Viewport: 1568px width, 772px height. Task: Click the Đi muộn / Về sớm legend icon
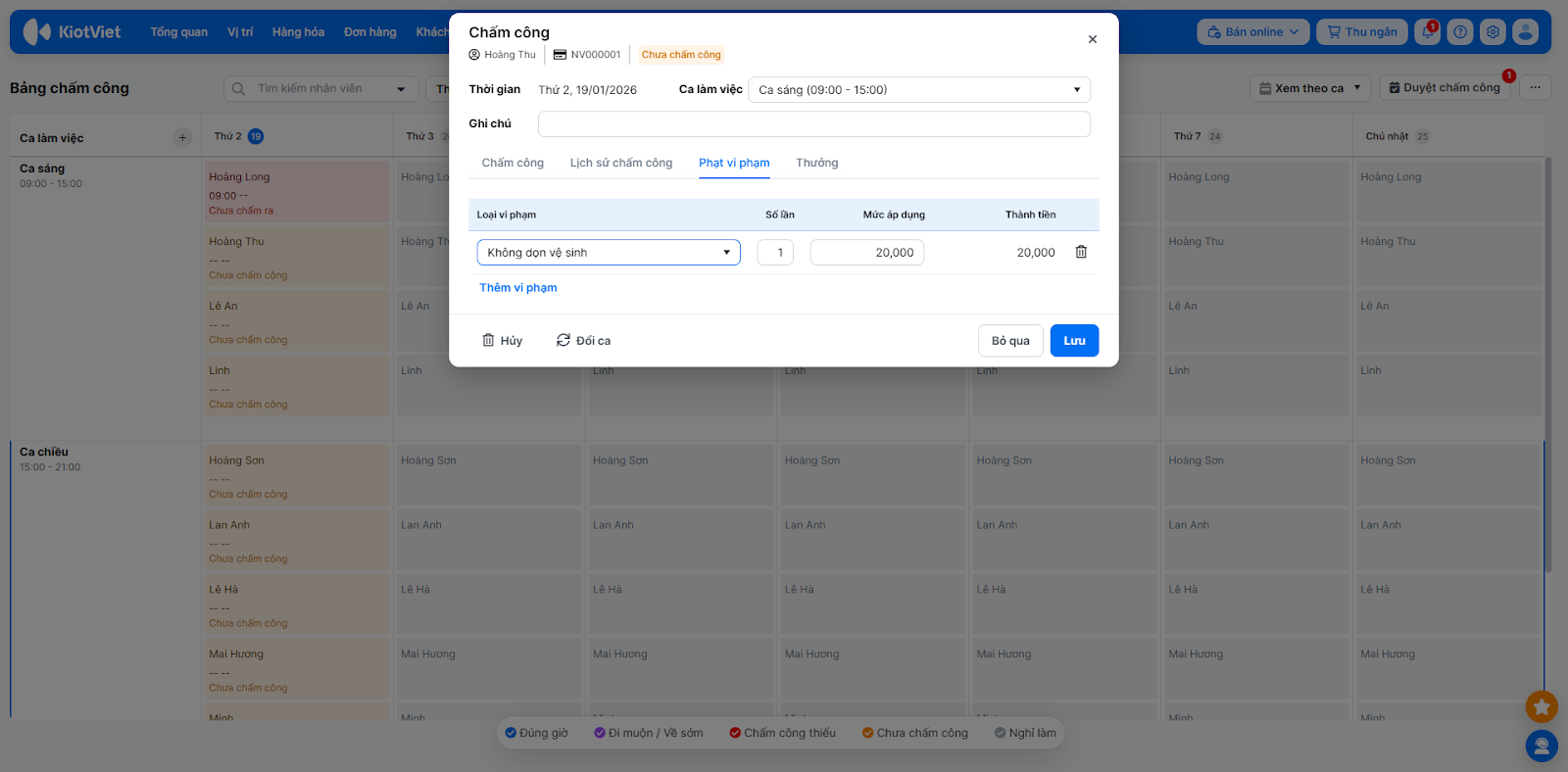tap(600, 733)
